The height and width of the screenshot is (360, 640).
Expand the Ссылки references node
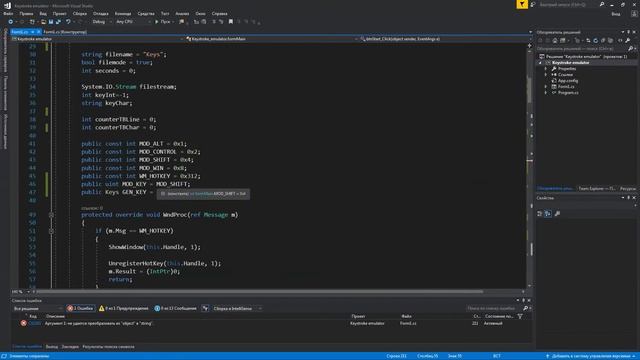coord(546,75)
